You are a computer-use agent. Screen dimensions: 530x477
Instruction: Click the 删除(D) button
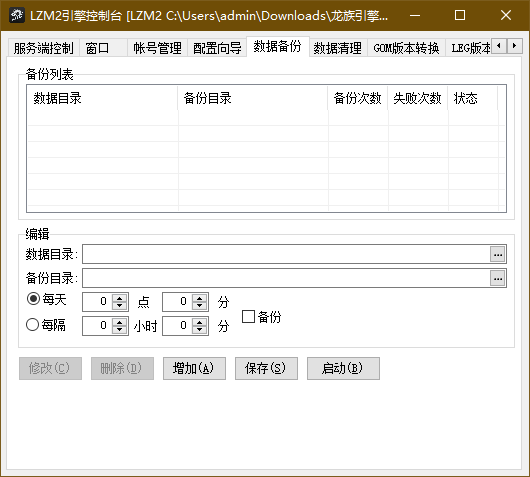tap(122, 368)
